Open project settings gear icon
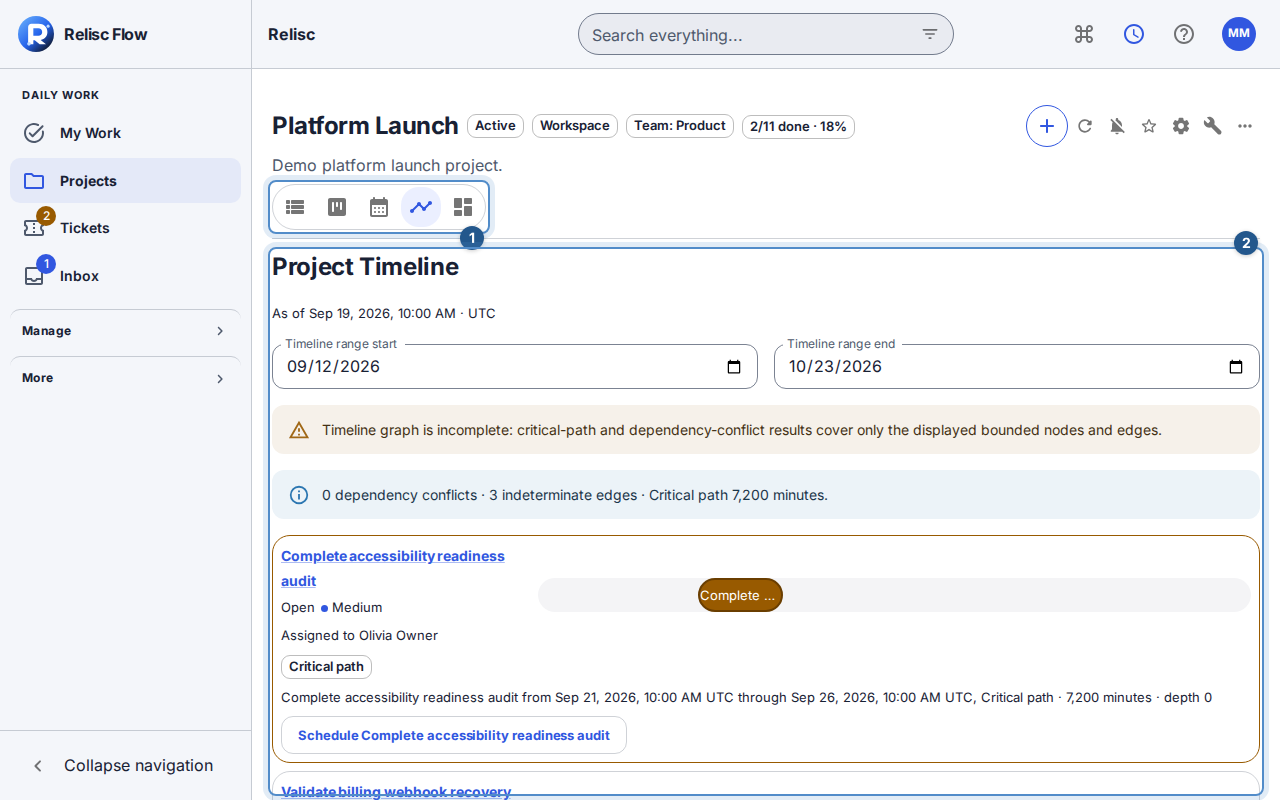 point(1181,126)
